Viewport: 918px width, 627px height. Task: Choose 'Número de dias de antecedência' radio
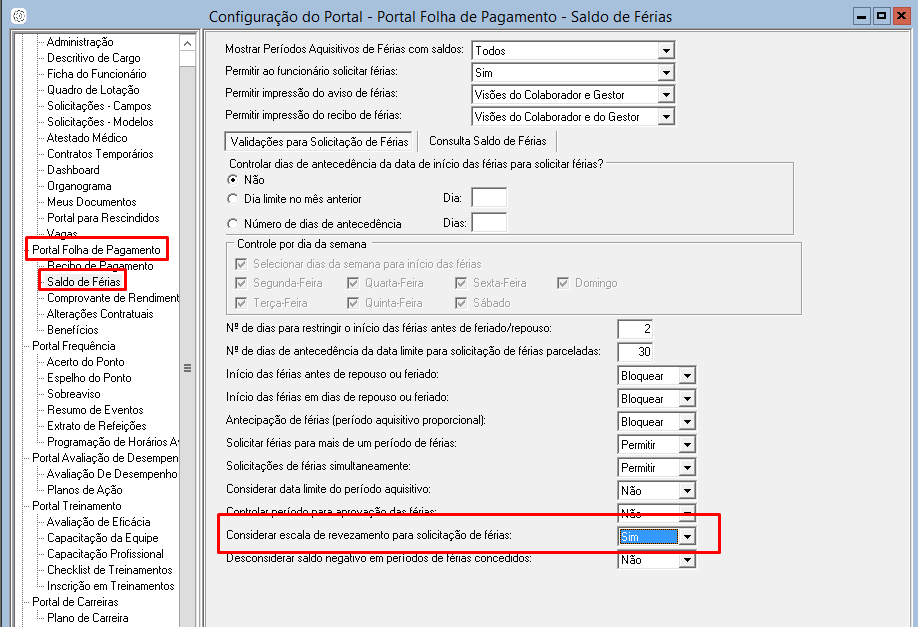(x=234, y=223)
